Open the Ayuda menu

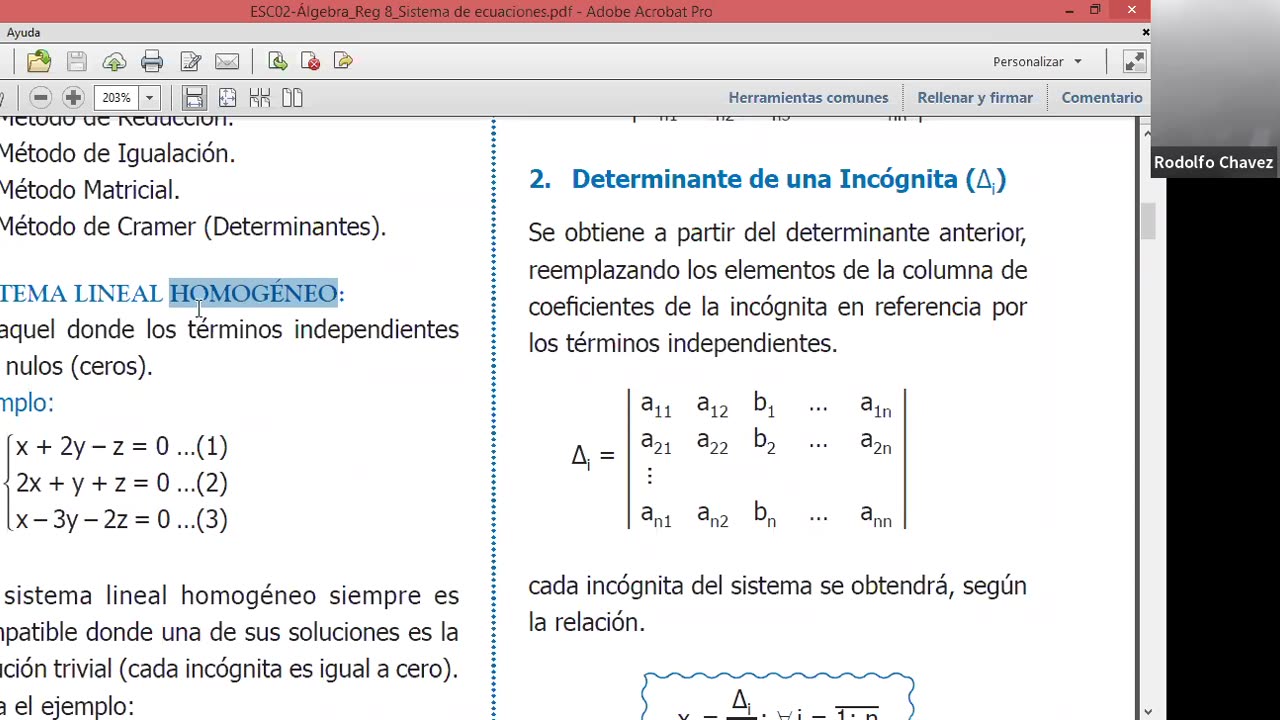(x=23, y=33)
